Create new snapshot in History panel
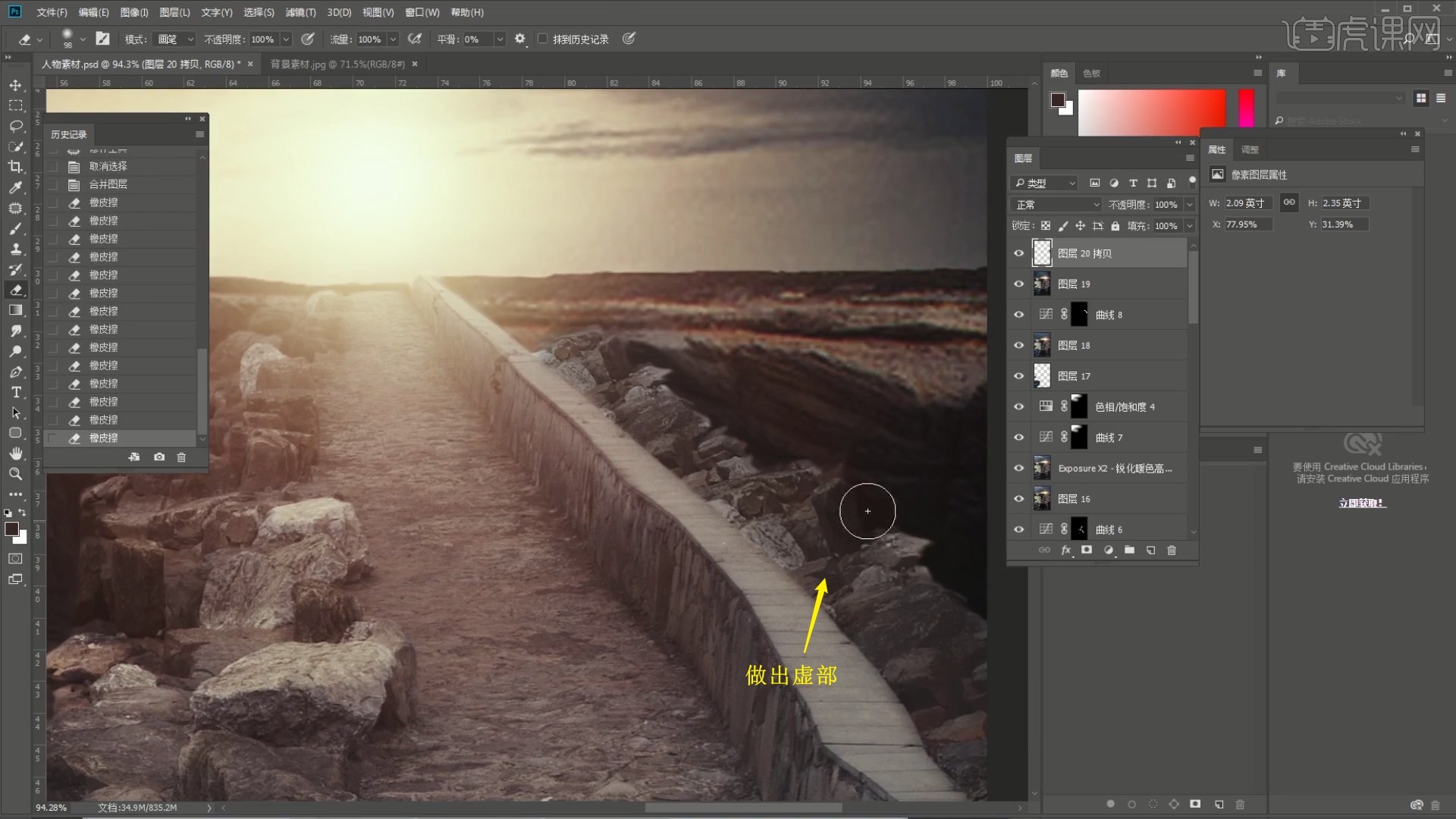 [x=159, y=457]
